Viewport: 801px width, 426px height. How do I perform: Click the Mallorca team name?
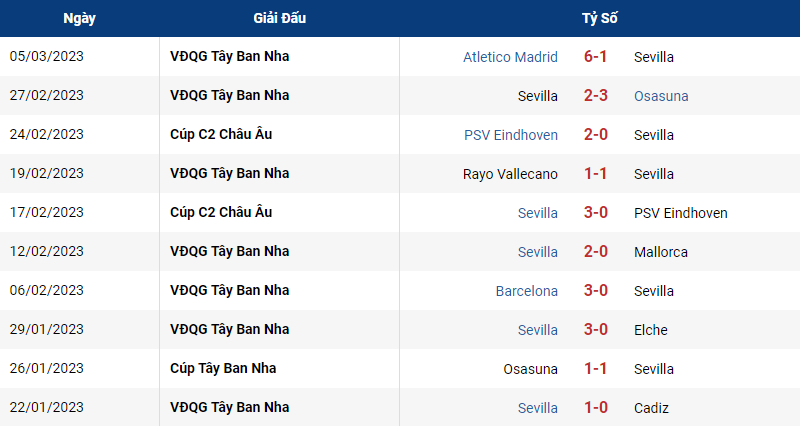[661, 252]
